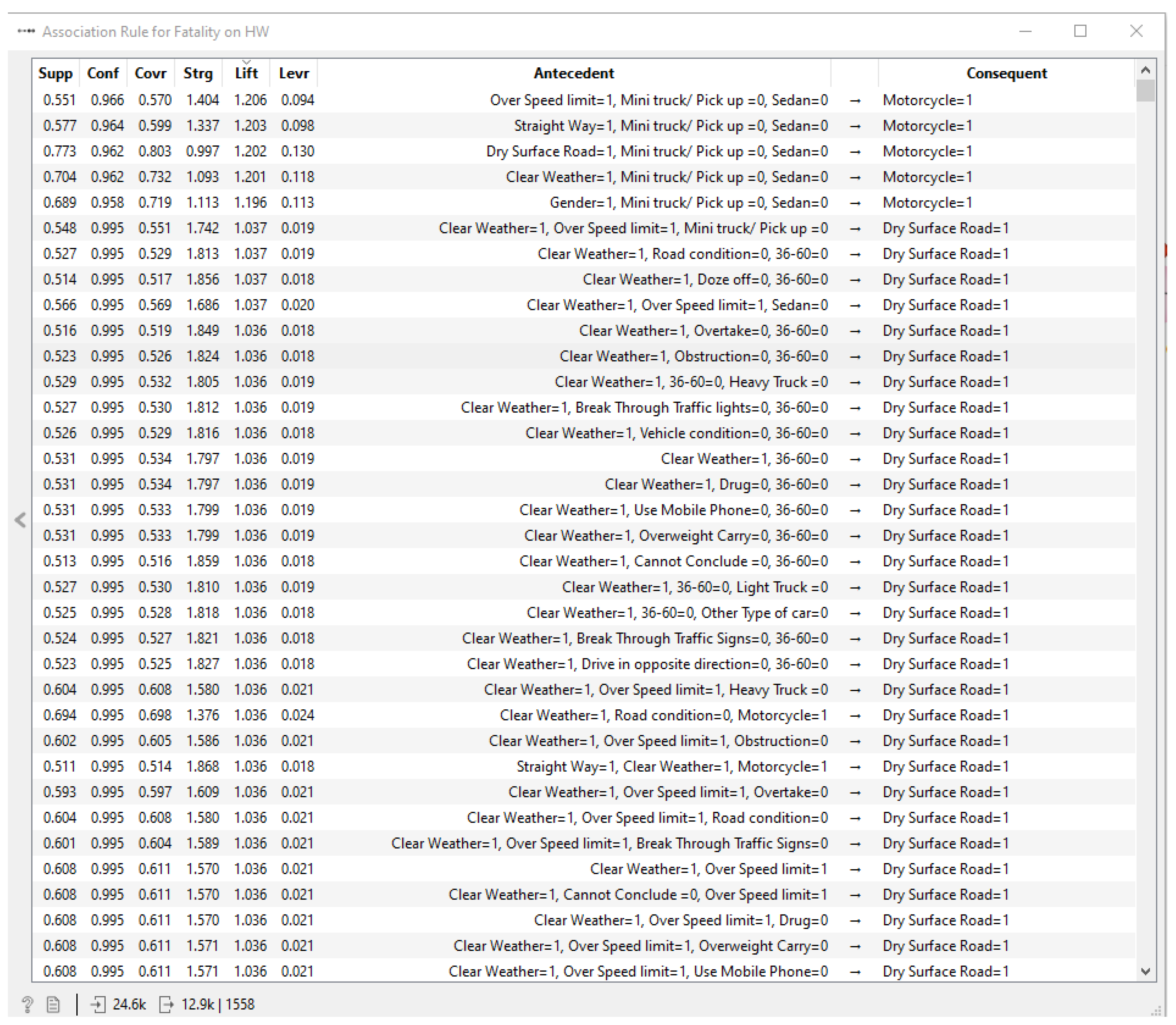The height and width of the screenshot is (1025, 1176).
Task: Click the help question mark icon
Action: click(27, 1004)
